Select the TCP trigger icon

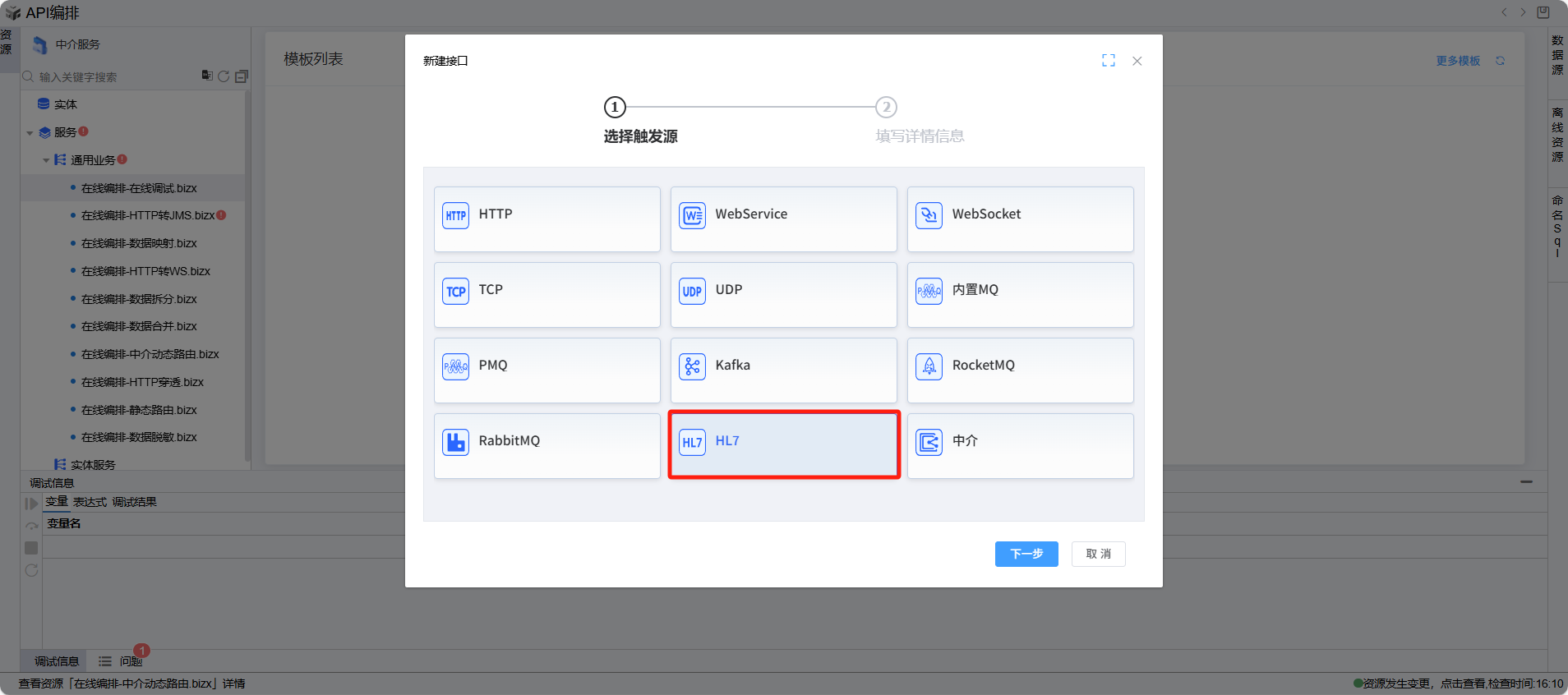point(456,291)
